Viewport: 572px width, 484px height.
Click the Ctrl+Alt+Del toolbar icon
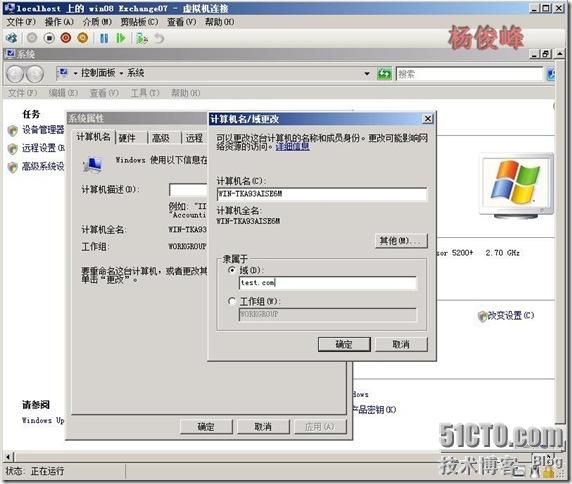[11, 38]
